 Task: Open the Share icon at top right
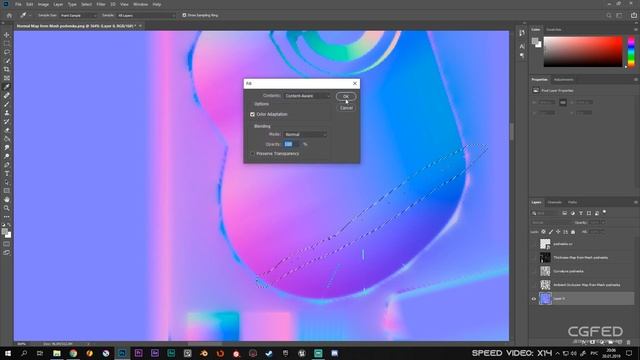tap(634, 15)
